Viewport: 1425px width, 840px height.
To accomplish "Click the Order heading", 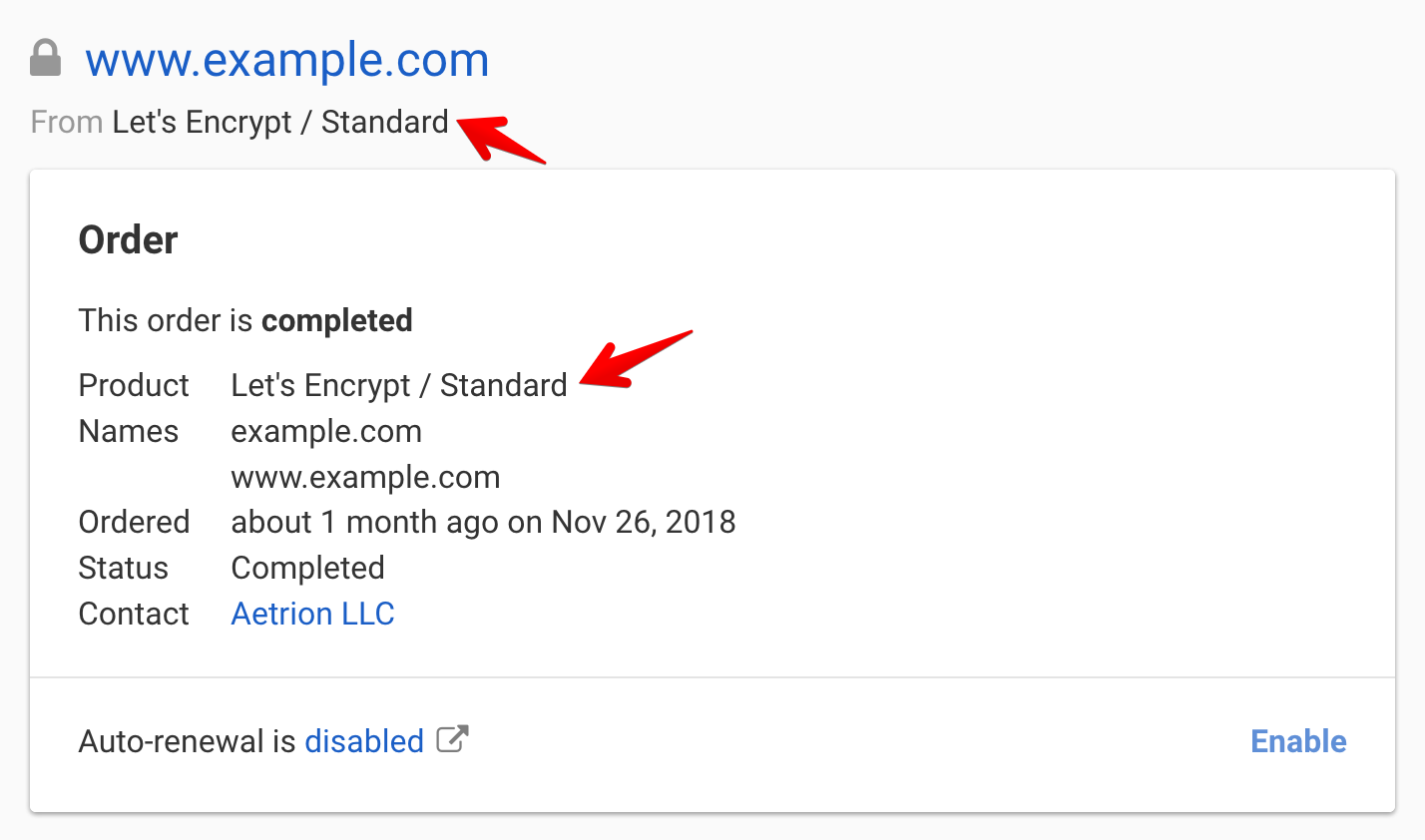I will click(x=128, y=240).
